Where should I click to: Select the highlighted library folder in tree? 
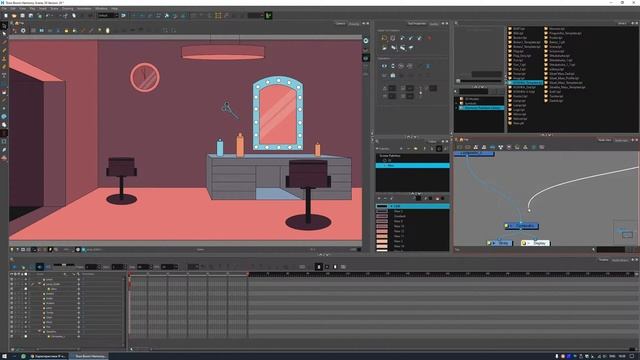[x=482, y=108]
